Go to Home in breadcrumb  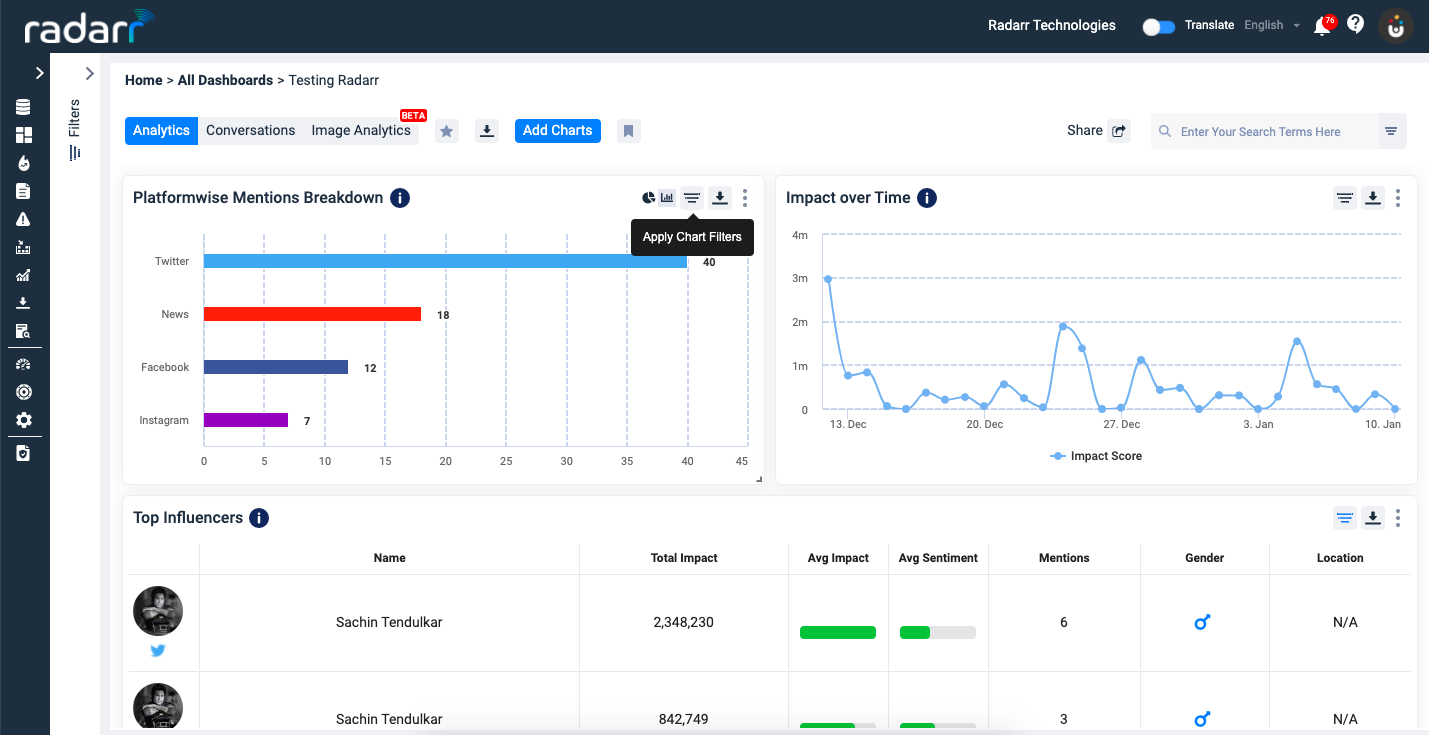tap(144, 80)
